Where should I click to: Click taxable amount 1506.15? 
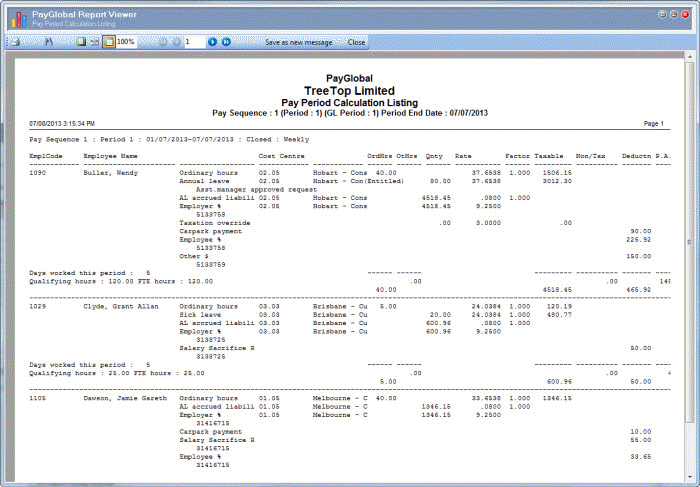point(557,173)
